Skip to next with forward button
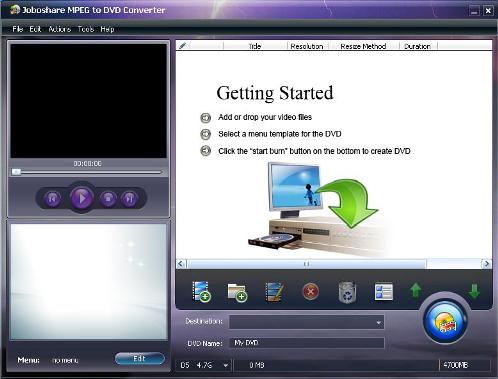The image size is (498, 379). coord(130,199)
